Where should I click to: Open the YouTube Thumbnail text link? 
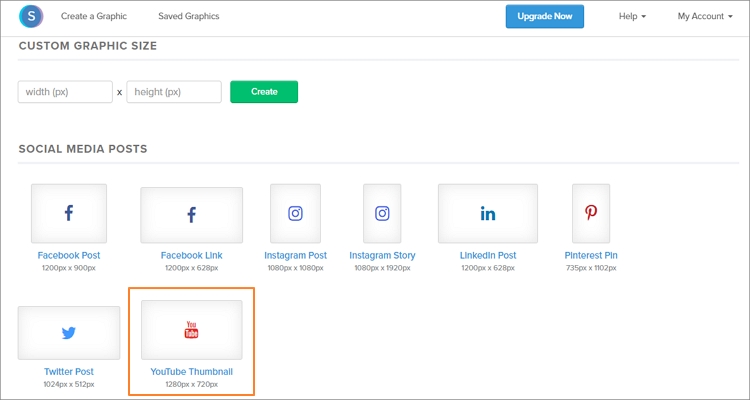click(x=191, y=372)
